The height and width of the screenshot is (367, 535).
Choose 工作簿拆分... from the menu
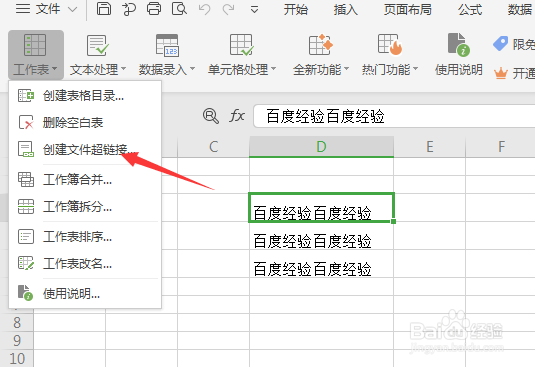pyautogui.click(x=85, y=206)
